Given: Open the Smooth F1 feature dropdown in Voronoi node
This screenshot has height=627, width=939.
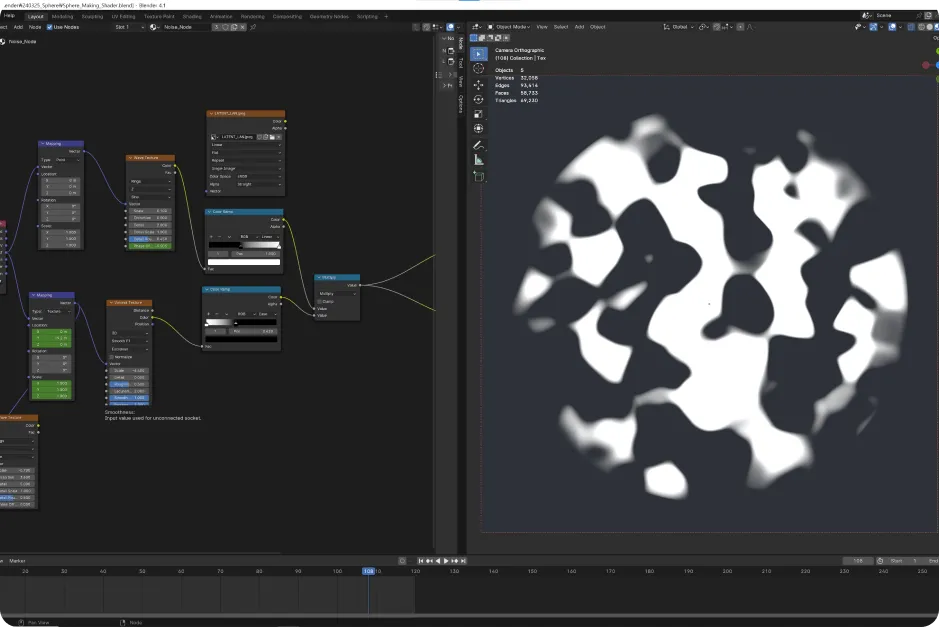Looking at the screenshot, I should [x=129, y=341].
